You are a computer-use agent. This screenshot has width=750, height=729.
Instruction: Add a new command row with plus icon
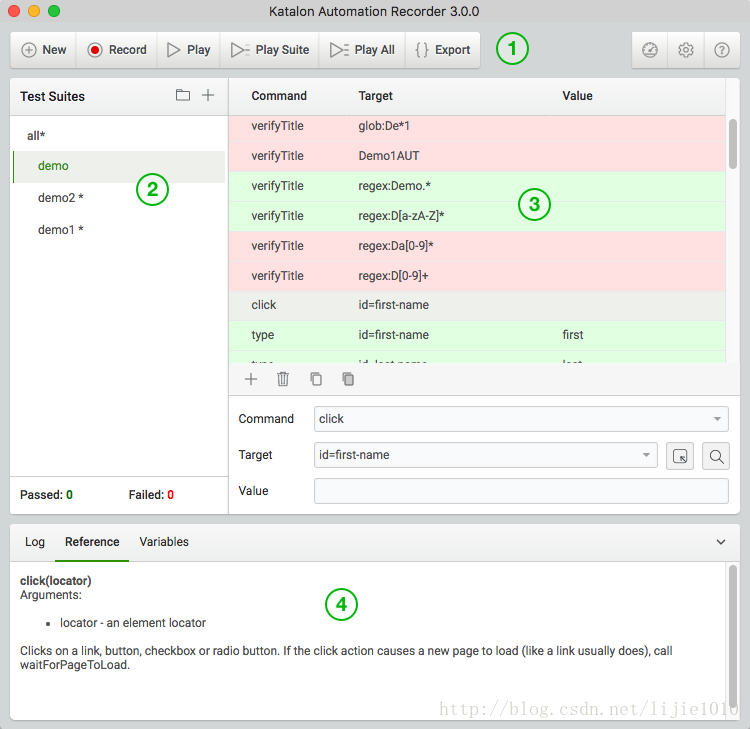click(251, 379)
